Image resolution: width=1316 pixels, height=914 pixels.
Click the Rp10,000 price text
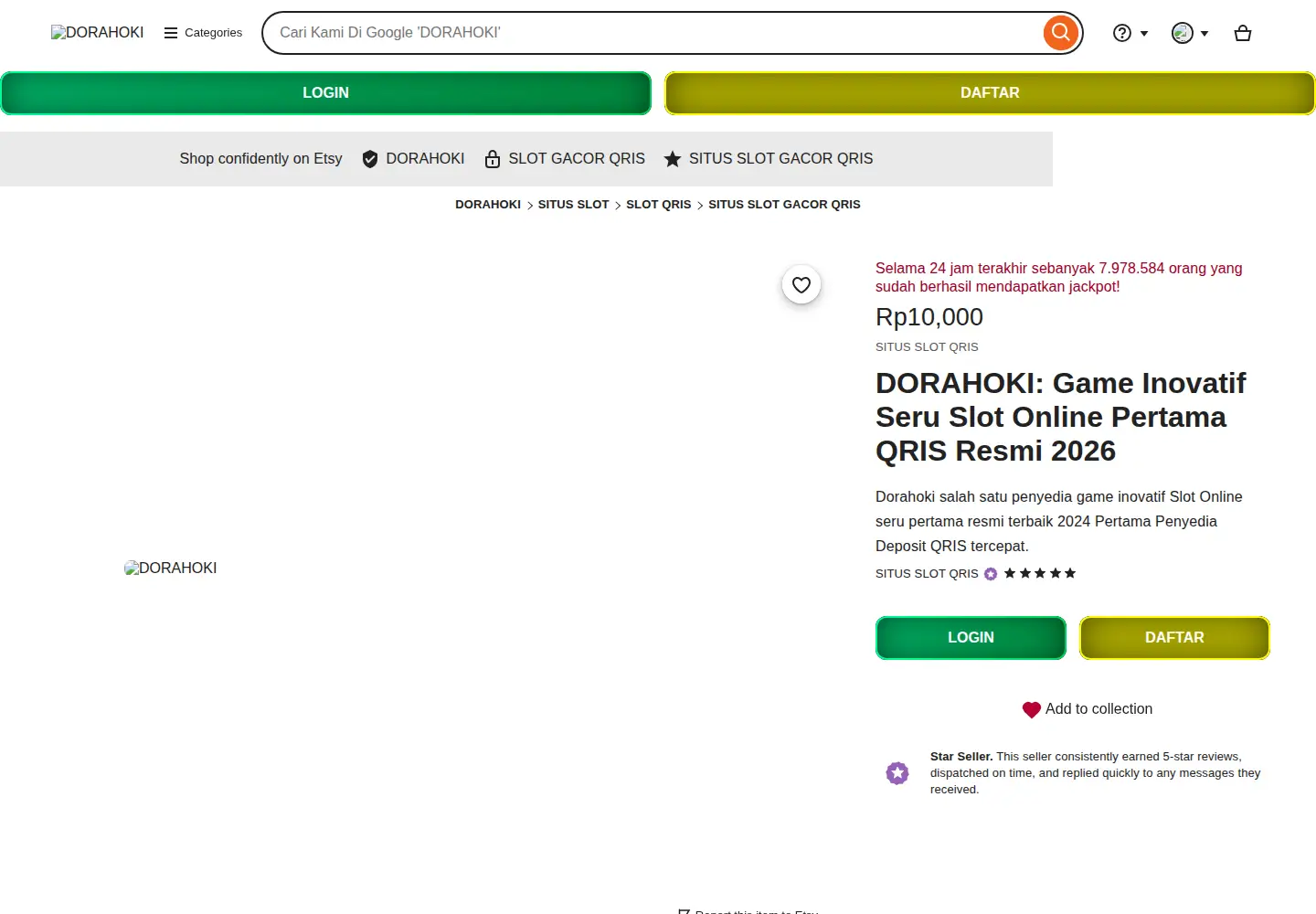929,317
